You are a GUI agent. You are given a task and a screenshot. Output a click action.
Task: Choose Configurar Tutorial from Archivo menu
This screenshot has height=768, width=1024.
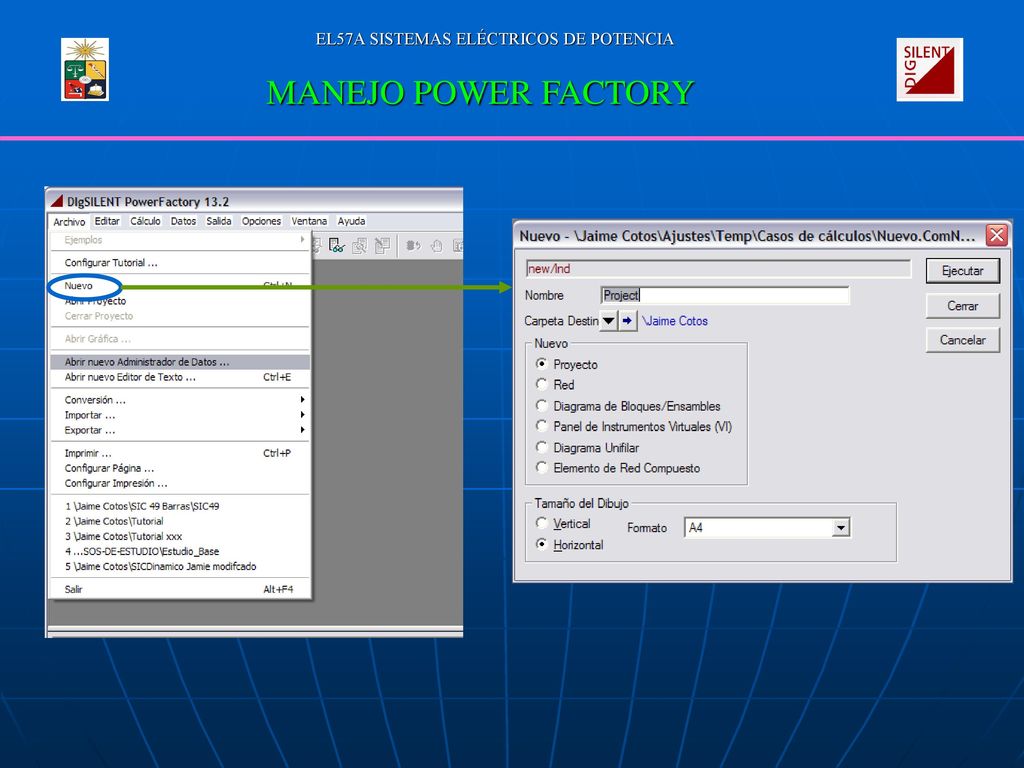[180, 263]
